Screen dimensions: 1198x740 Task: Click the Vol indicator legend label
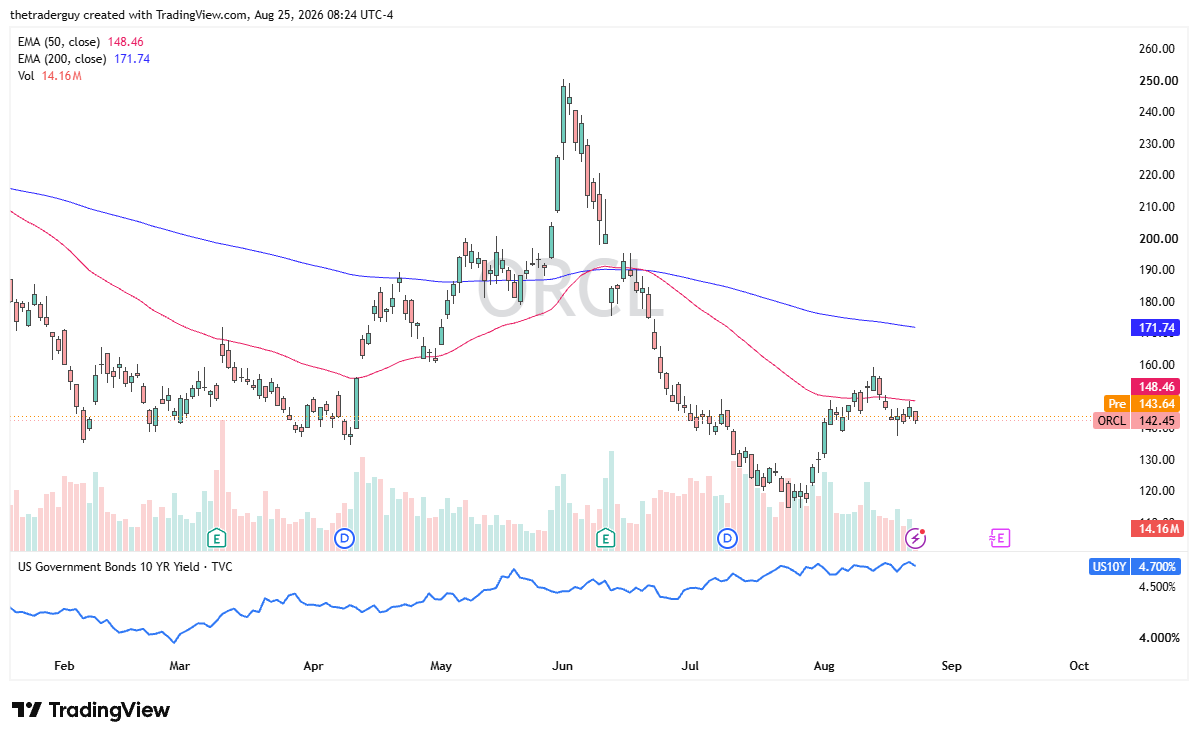pyautogui.click(x=26, y=76)
